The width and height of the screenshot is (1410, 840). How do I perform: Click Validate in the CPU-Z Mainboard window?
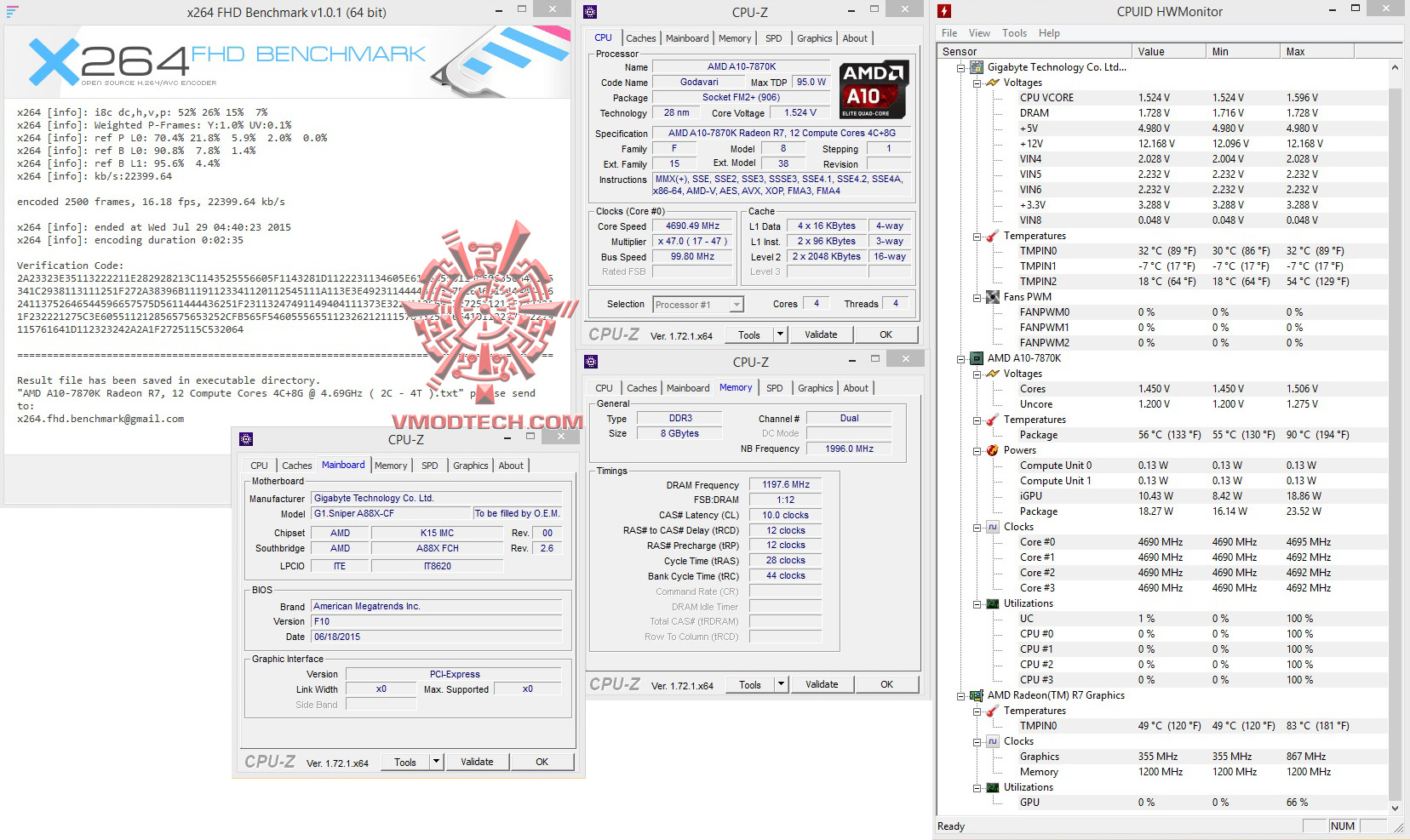[x=477, y=762]
